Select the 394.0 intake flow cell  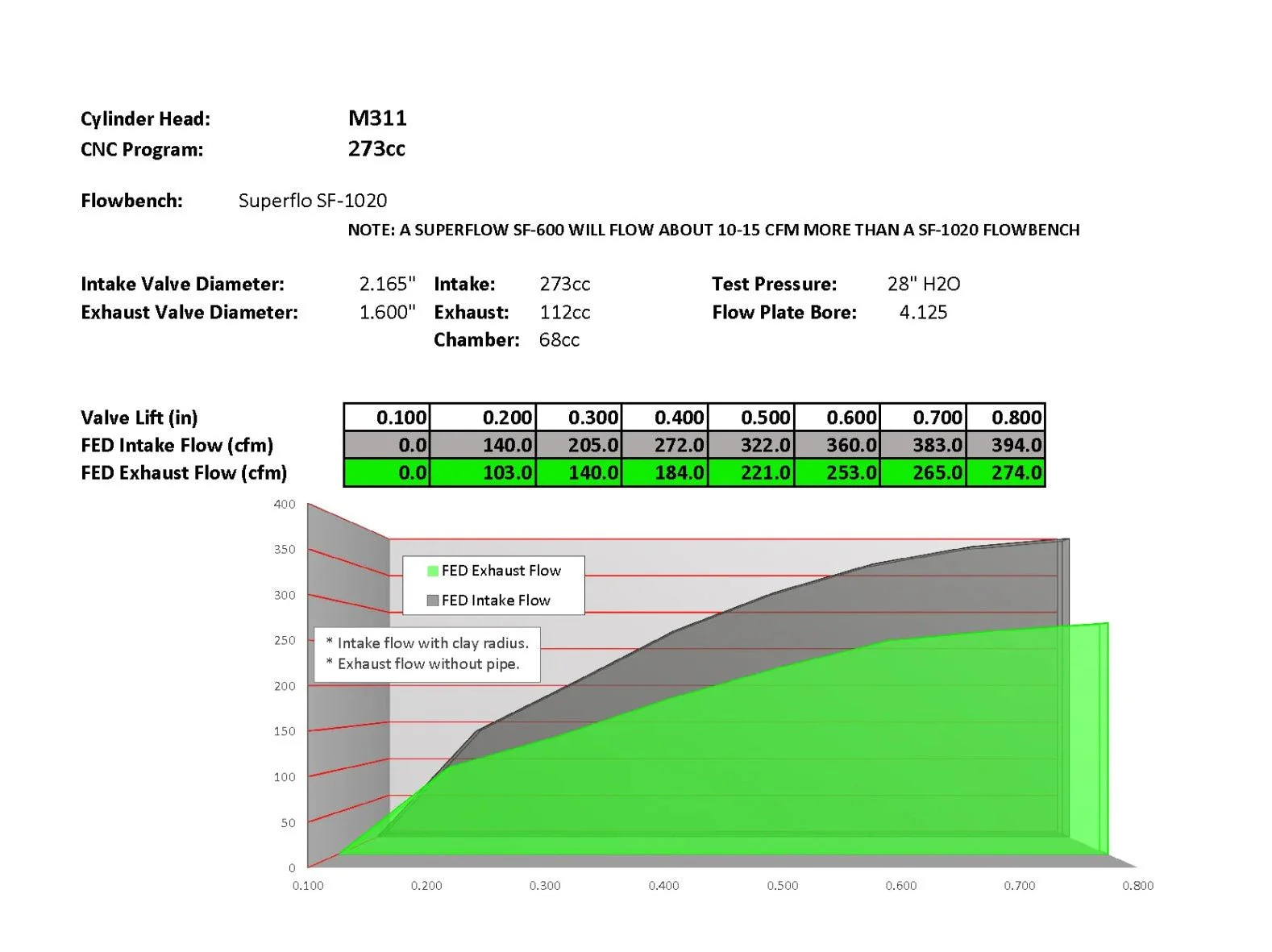click(1005, 445)
